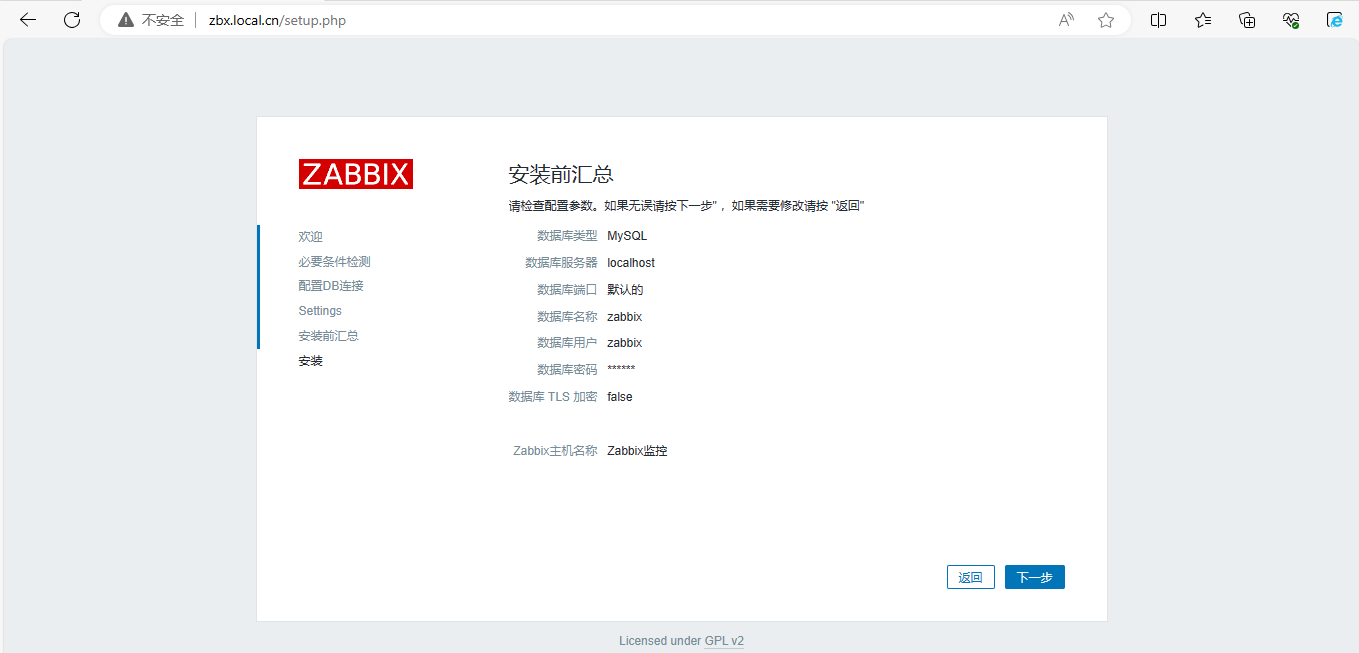Open the favorites list icon

[1203, 20]
